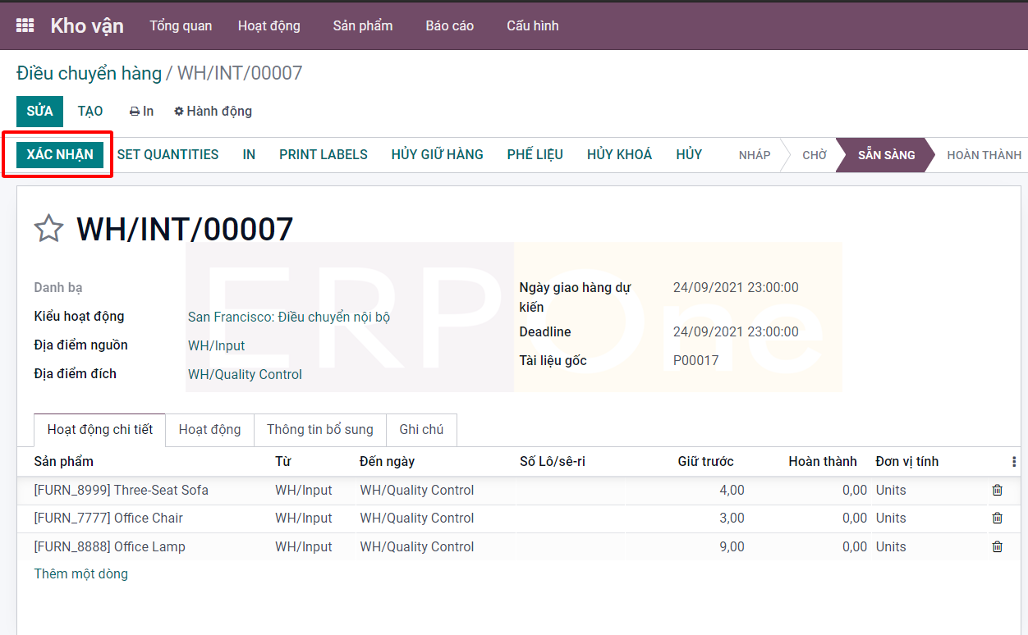1028x635 pixels.
Task: Mark WH/INT/00007 as favorite with star
Action: pos(49,229)
